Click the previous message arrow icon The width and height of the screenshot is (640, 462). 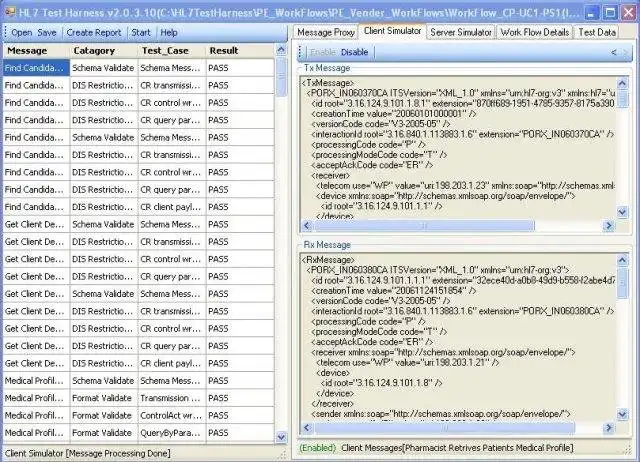point(613,52)
